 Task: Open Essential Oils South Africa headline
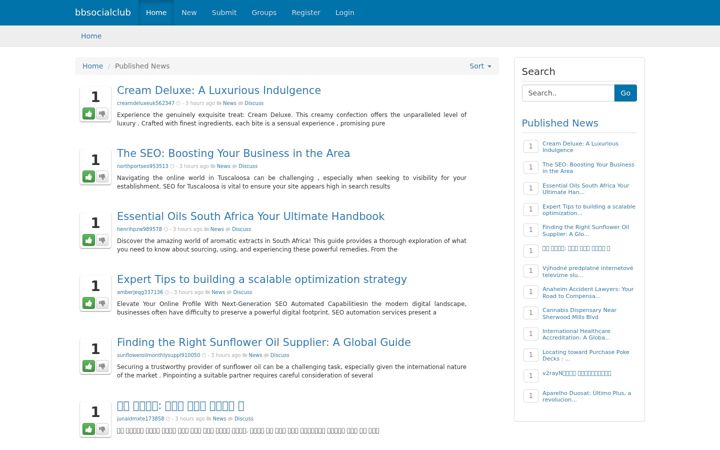(250, 216)
